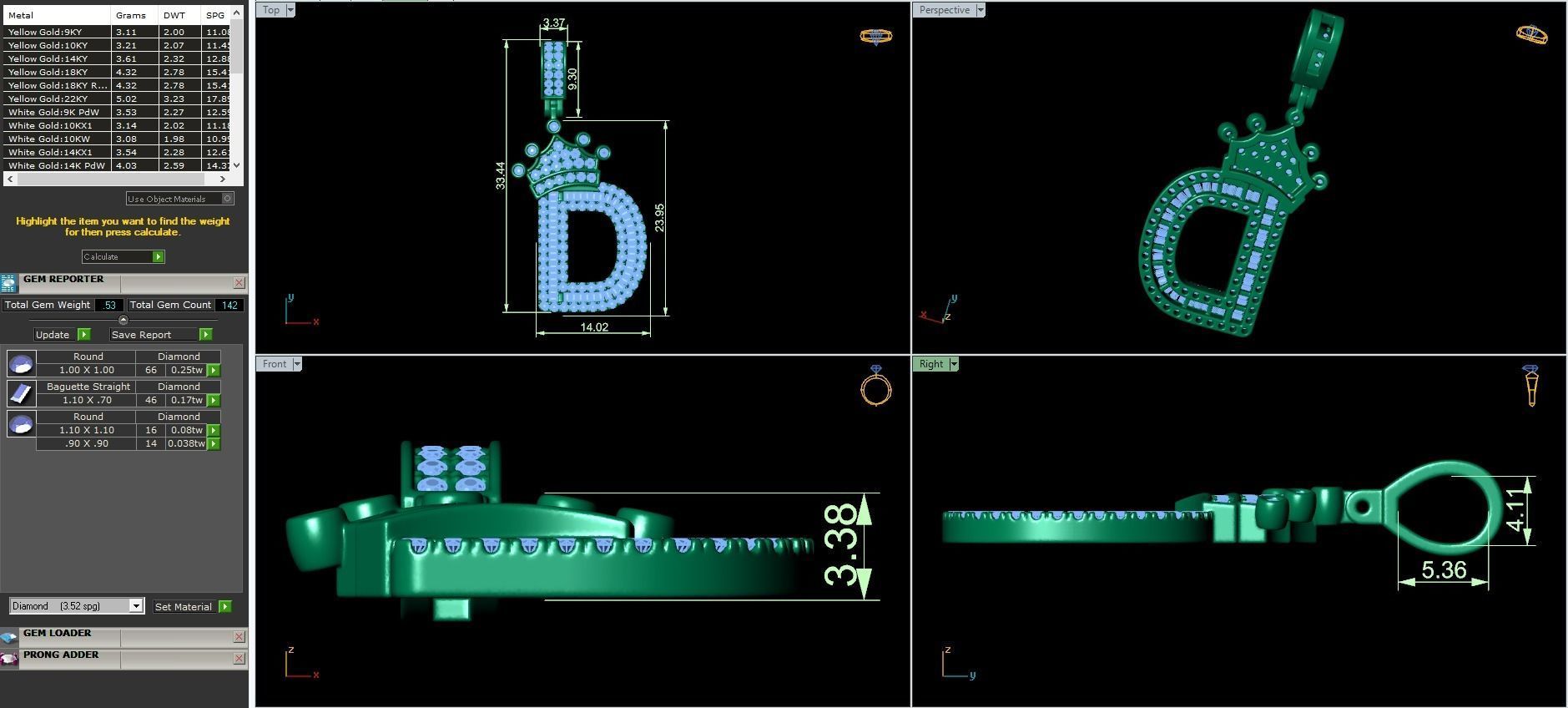Image resolution: width=1568 pixels, height=708 pixels.
Task: Click the metal list scroll down arrow
Action: tap(237, 165)
